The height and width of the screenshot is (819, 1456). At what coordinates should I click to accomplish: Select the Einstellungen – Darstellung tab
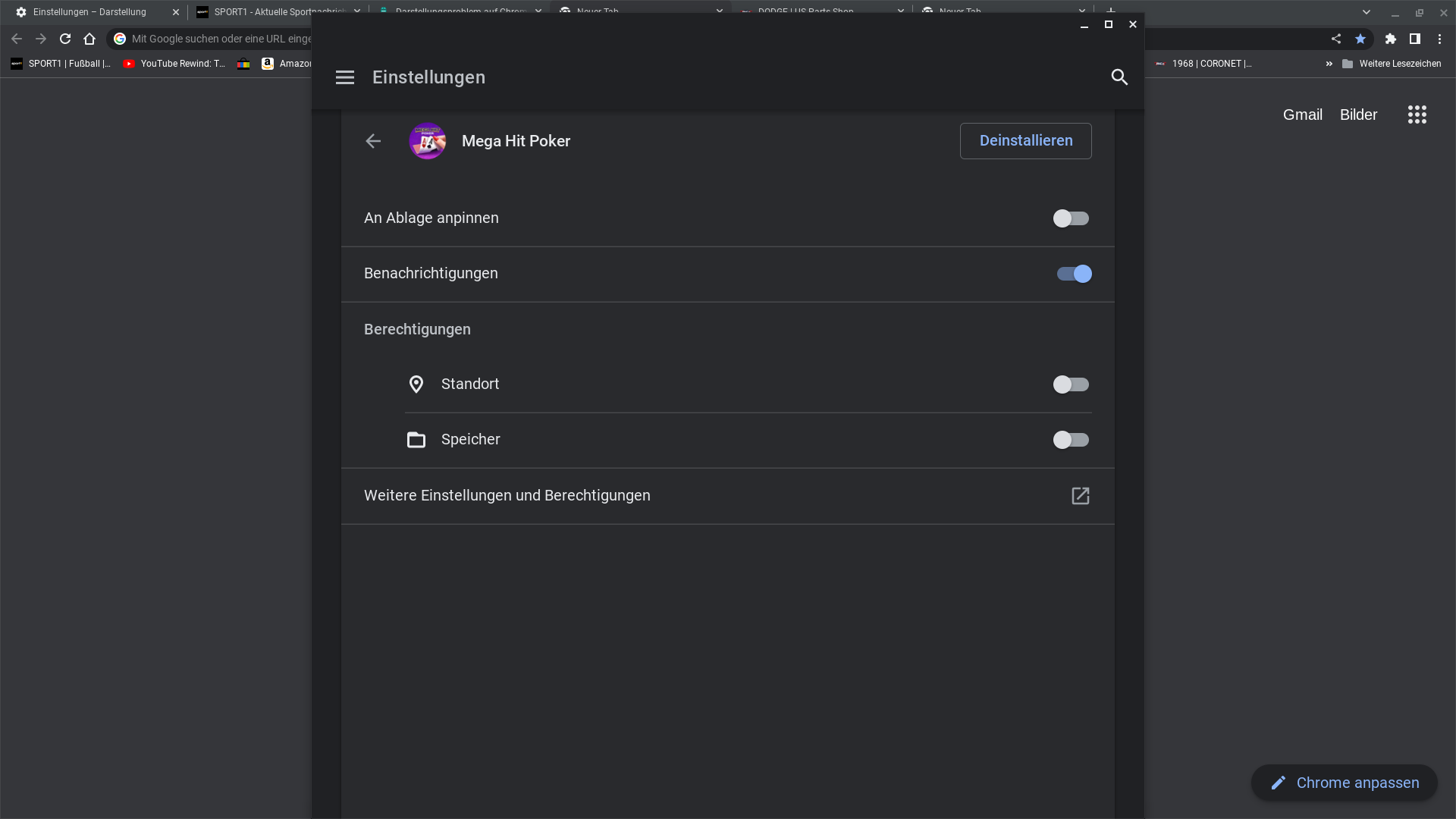[89, 12]
